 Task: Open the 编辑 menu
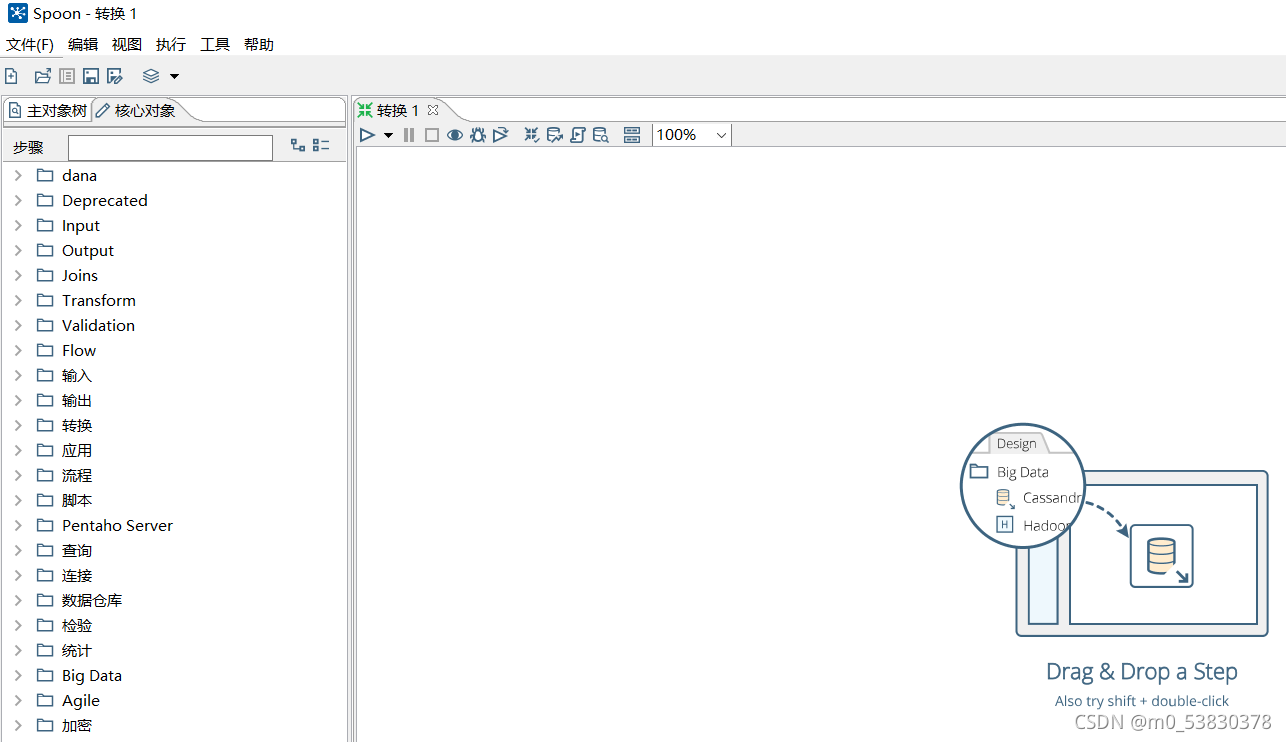click(x=83, y=44)
